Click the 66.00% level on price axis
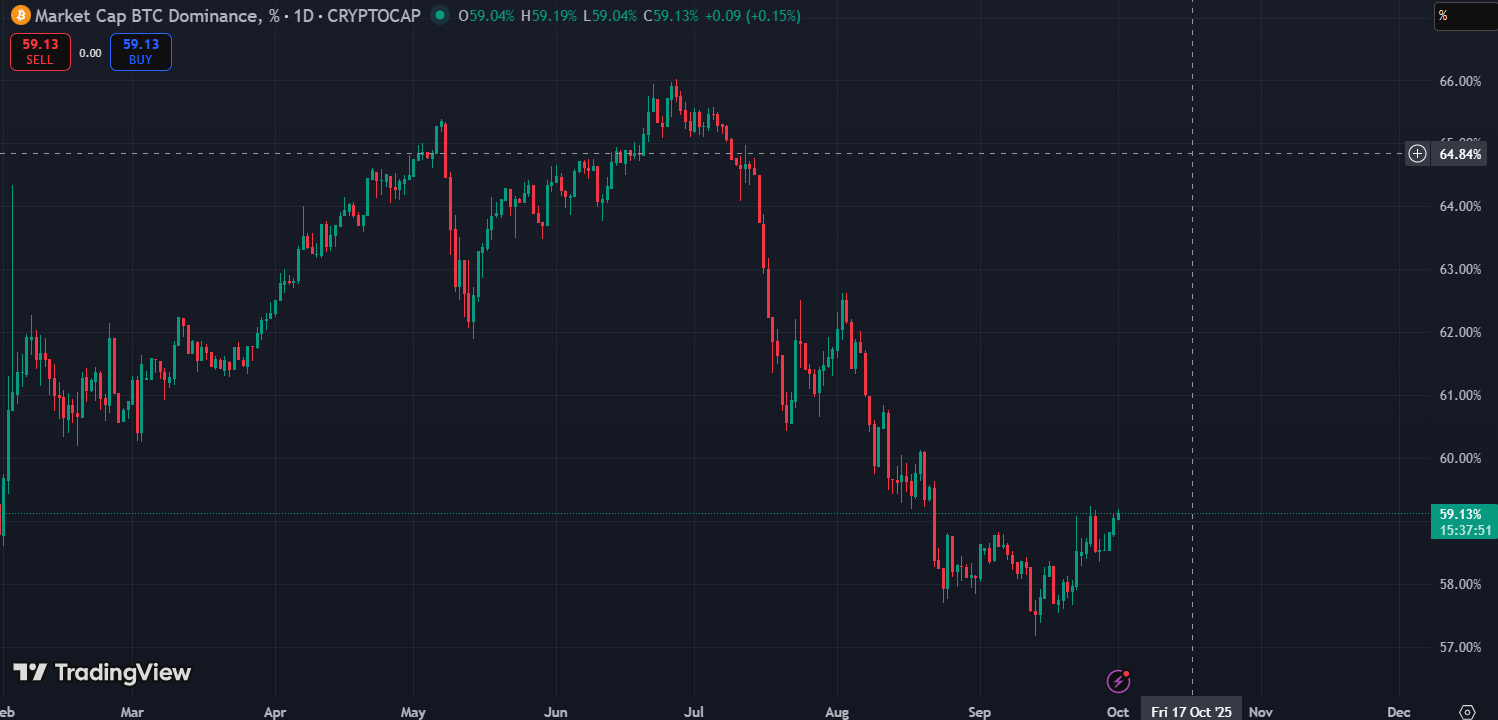The height and width of the screenshot is (720, 1498). [1460, 81]
